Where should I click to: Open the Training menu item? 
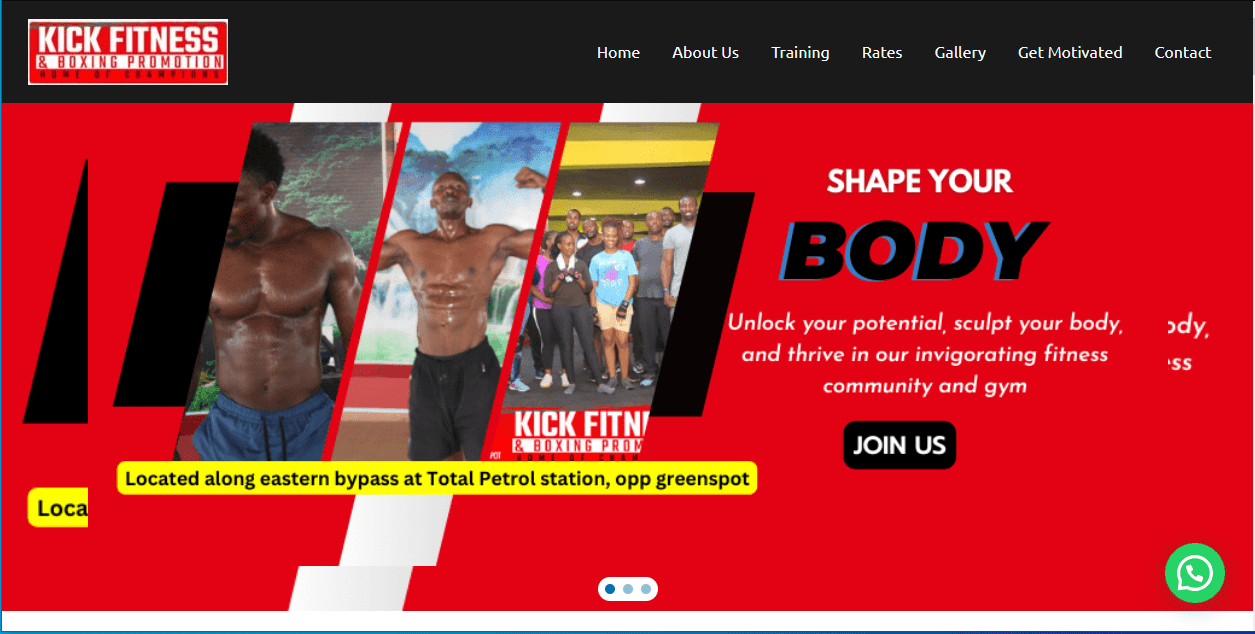click(x=800, y=52)
